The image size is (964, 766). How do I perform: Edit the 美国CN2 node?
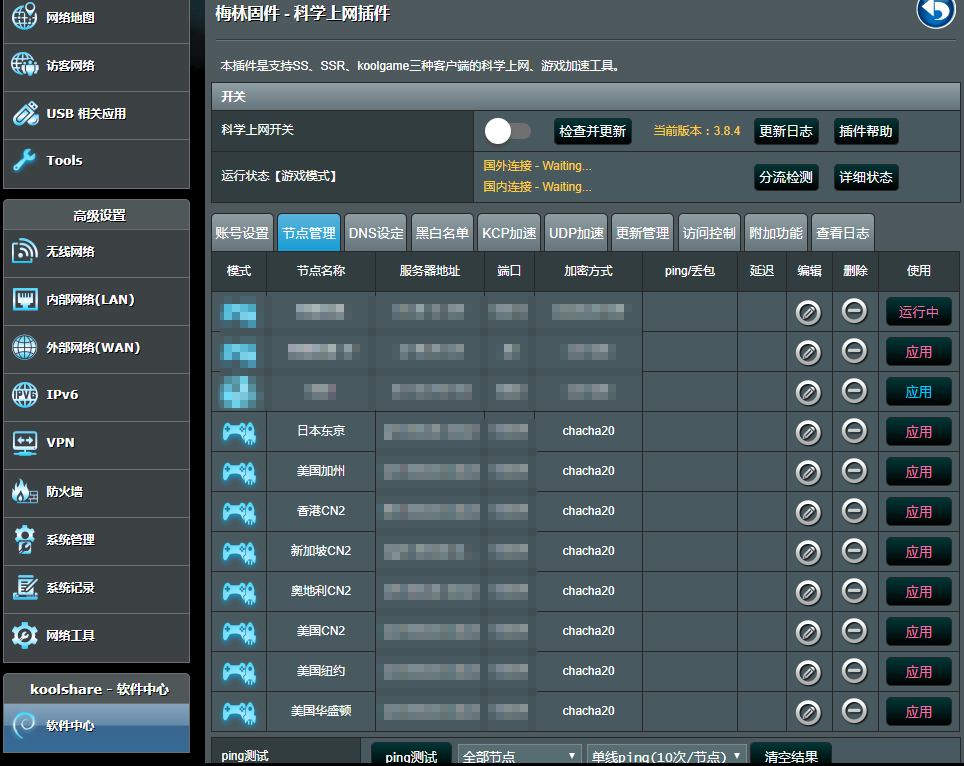(808, 633)
